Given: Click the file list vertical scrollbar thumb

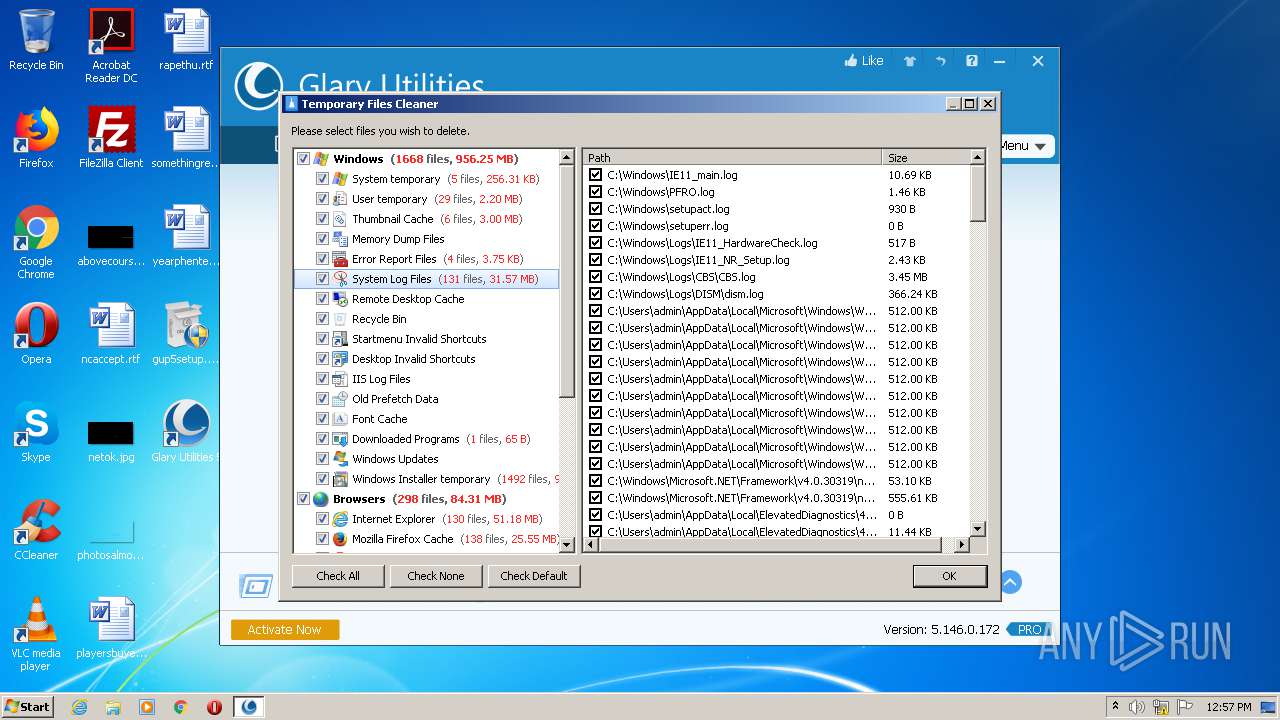Looking at the screenshot, I should [x=977, y=194].
